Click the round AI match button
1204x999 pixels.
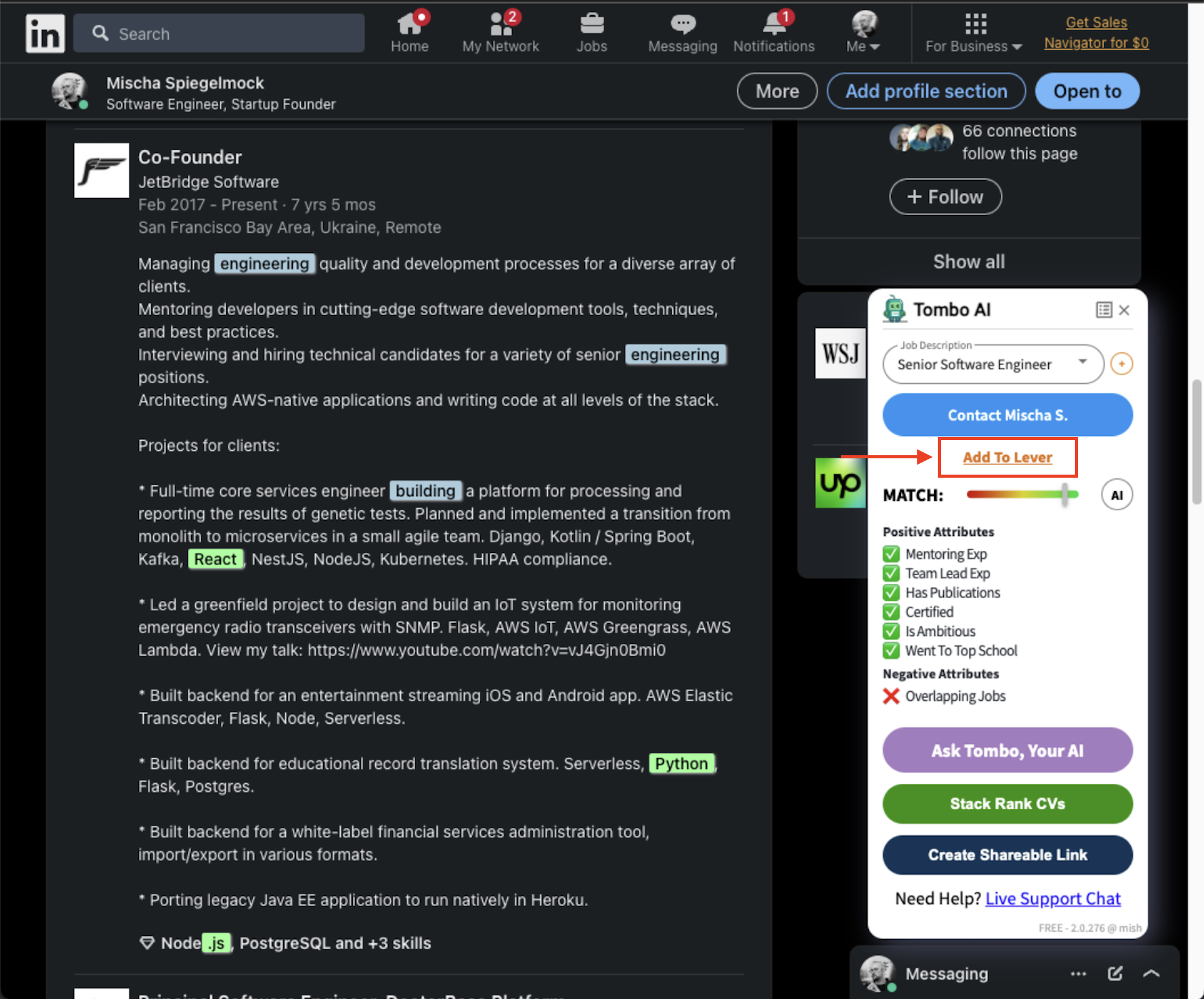point(1117,495)
